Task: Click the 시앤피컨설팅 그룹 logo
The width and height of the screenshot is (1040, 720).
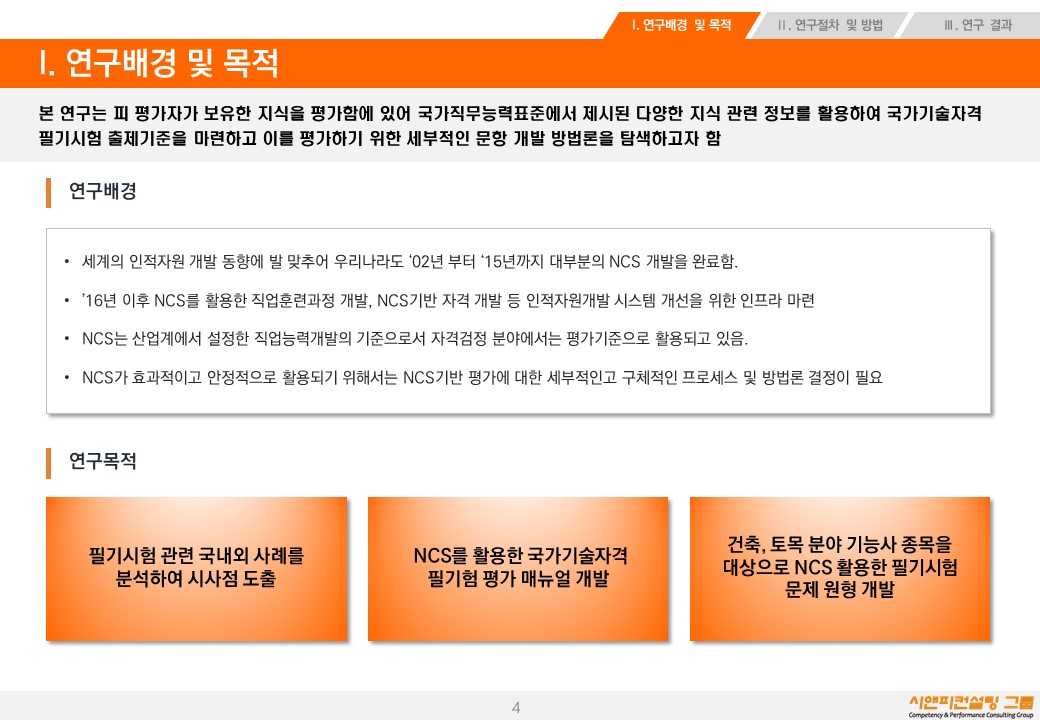Action: [x=971, y=705]
